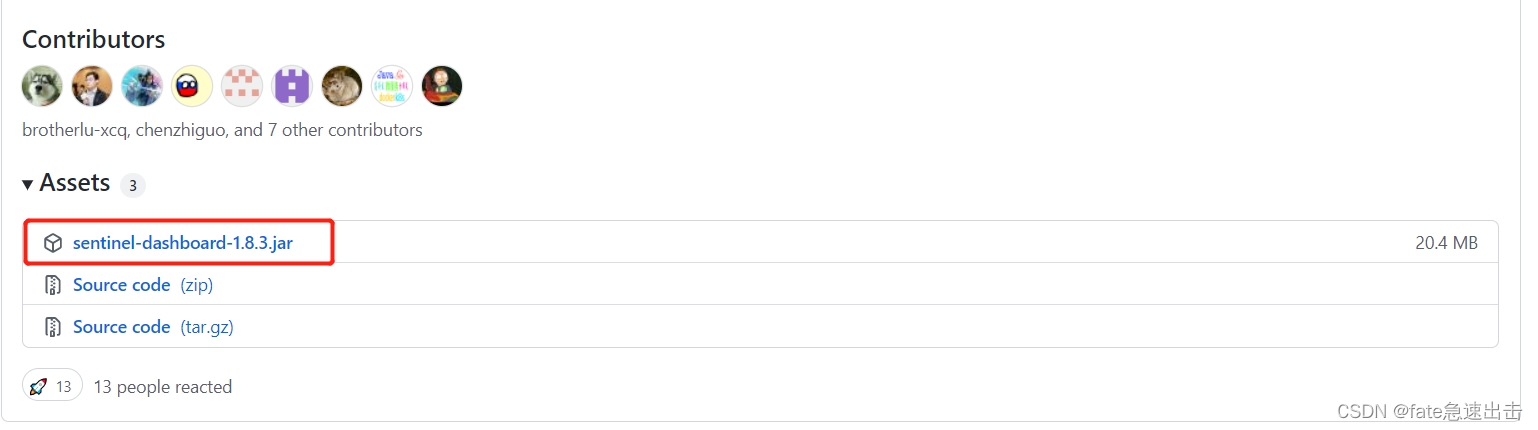Click the pink pixel identicon avatar

[242, 86]
